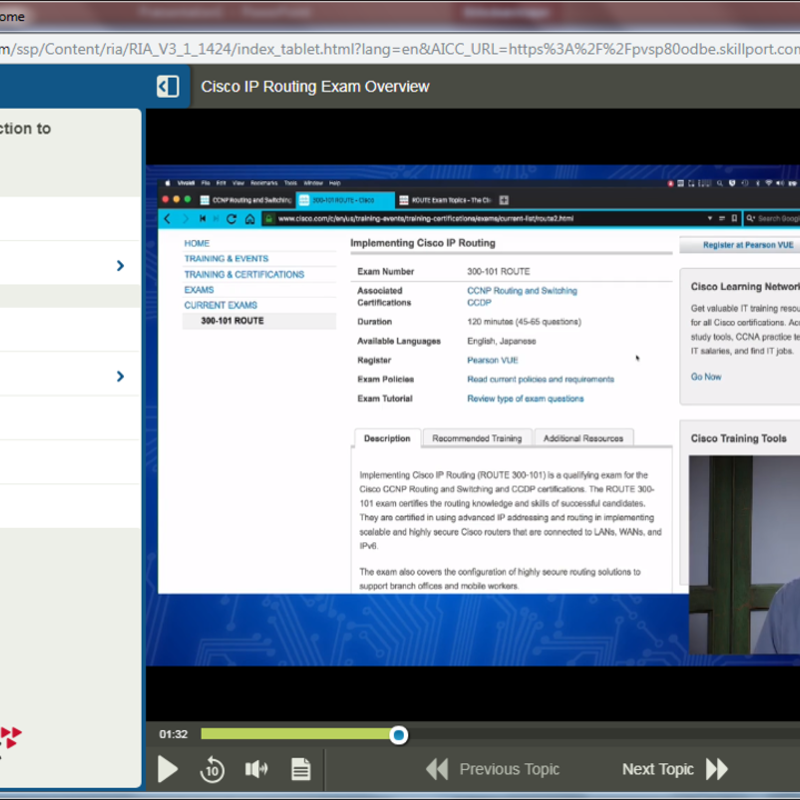Click the English, Japanese languages text
Viewport: 800px width, 800px height.
click(502, 341)
